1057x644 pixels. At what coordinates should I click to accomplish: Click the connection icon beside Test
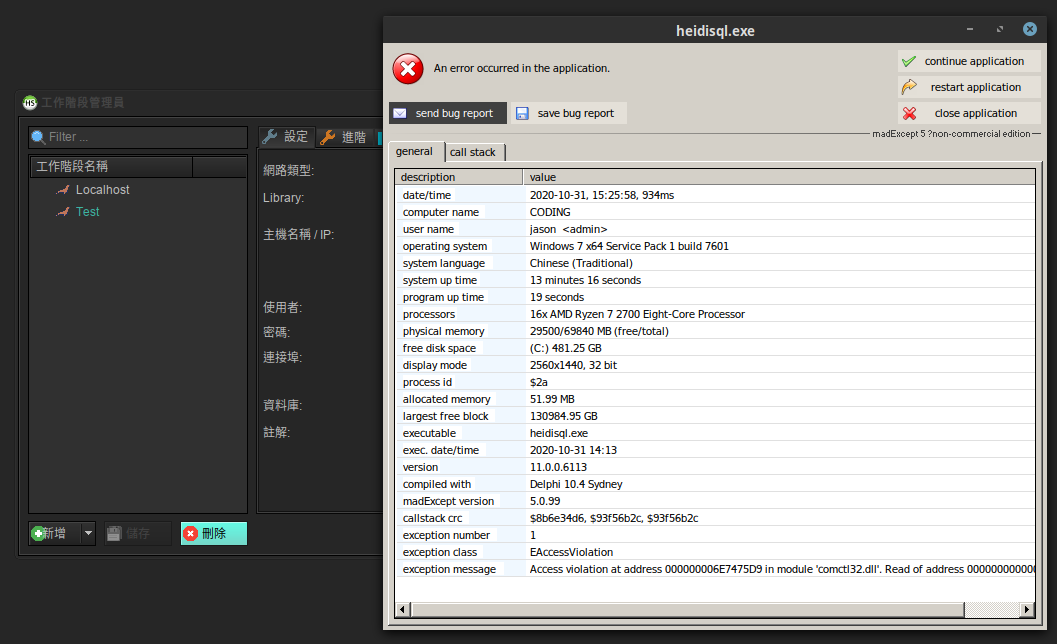point(63,212)
